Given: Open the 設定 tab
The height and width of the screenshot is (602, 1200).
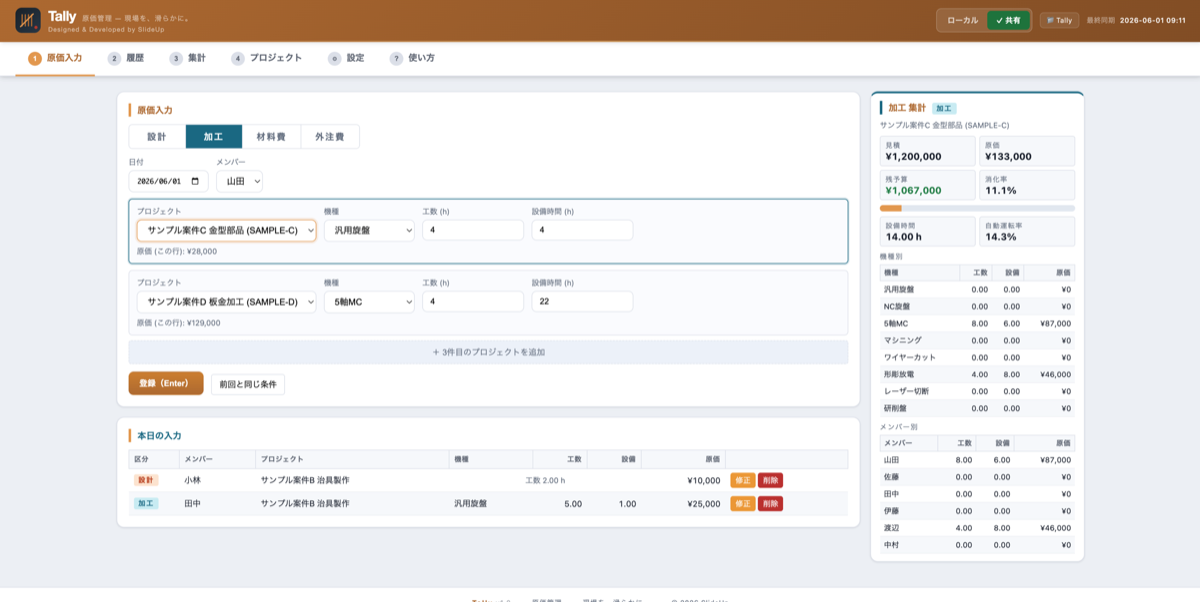Looking at the screenshot, I should pos(346,58).
